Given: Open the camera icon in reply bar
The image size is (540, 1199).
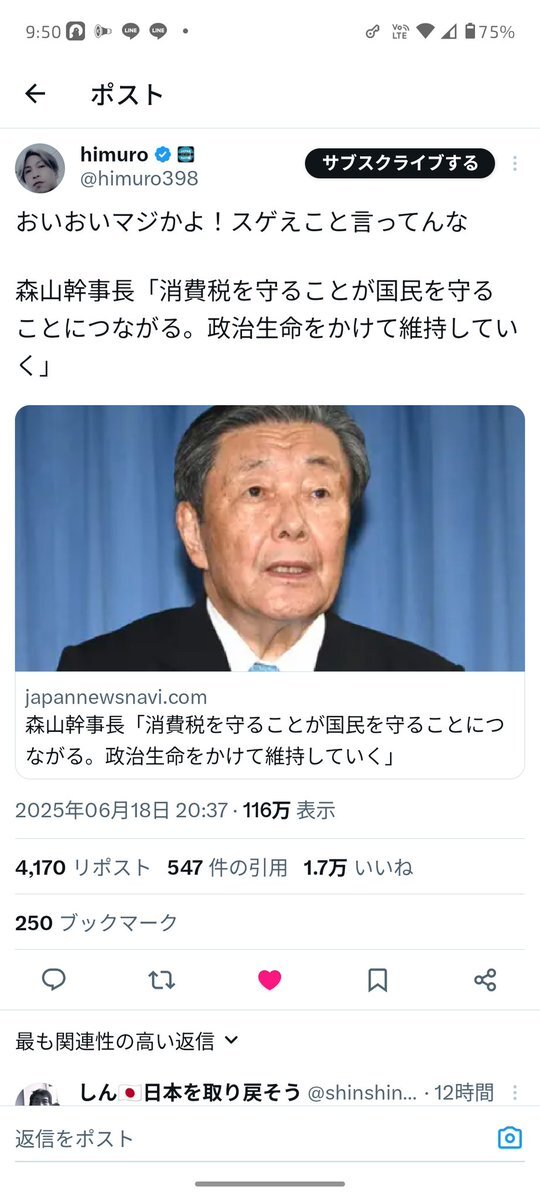Looking at the screenshot, I should 509,1138.
